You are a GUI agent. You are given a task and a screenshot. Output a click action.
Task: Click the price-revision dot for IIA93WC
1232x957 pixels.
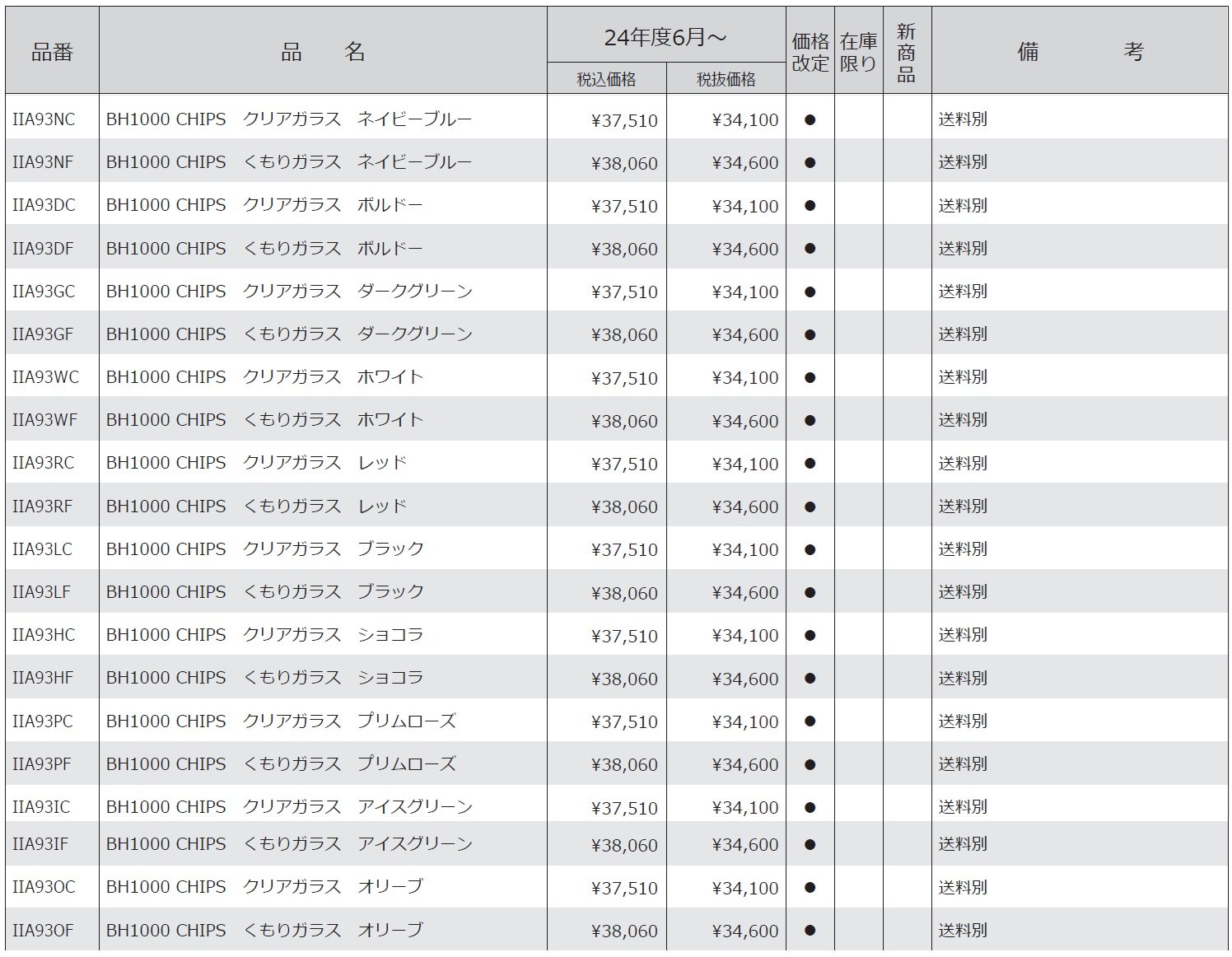point(810,378)
